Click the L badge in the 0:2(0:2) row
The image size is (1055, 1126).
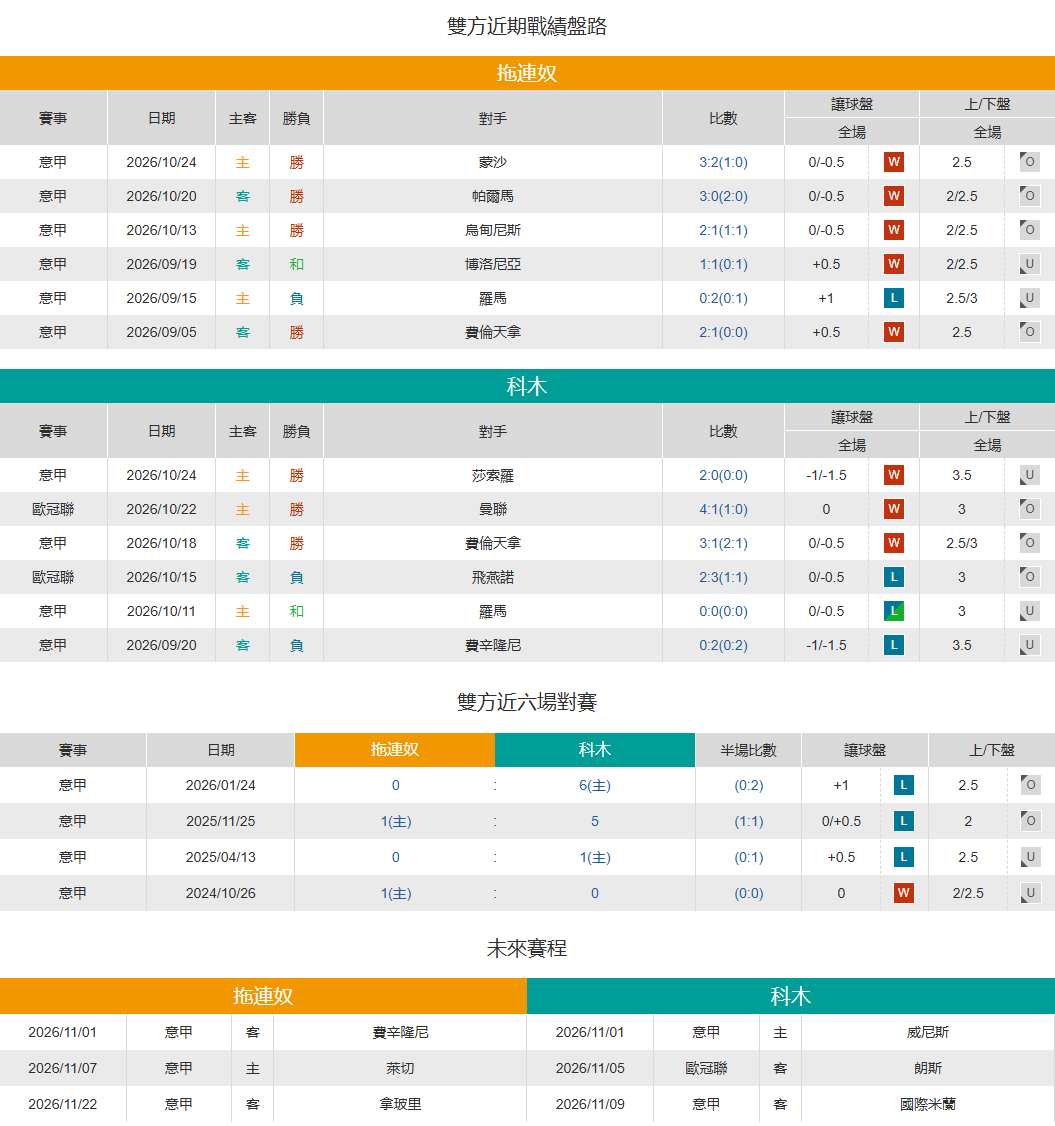point(893,645)
